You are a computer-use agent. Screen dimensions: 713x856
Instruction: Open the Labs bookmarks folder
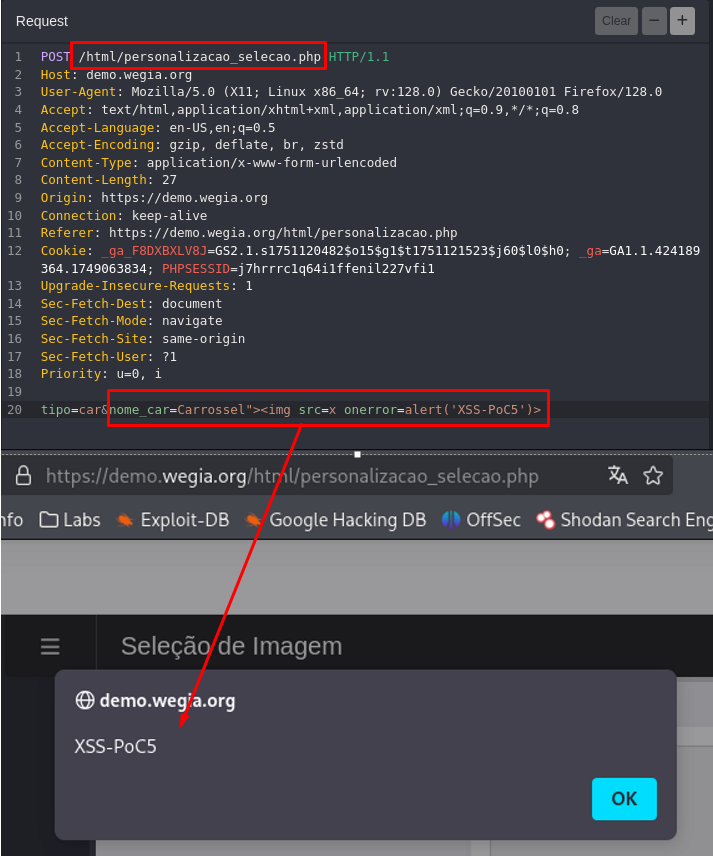pyautogui.click(x=70, y=520)
